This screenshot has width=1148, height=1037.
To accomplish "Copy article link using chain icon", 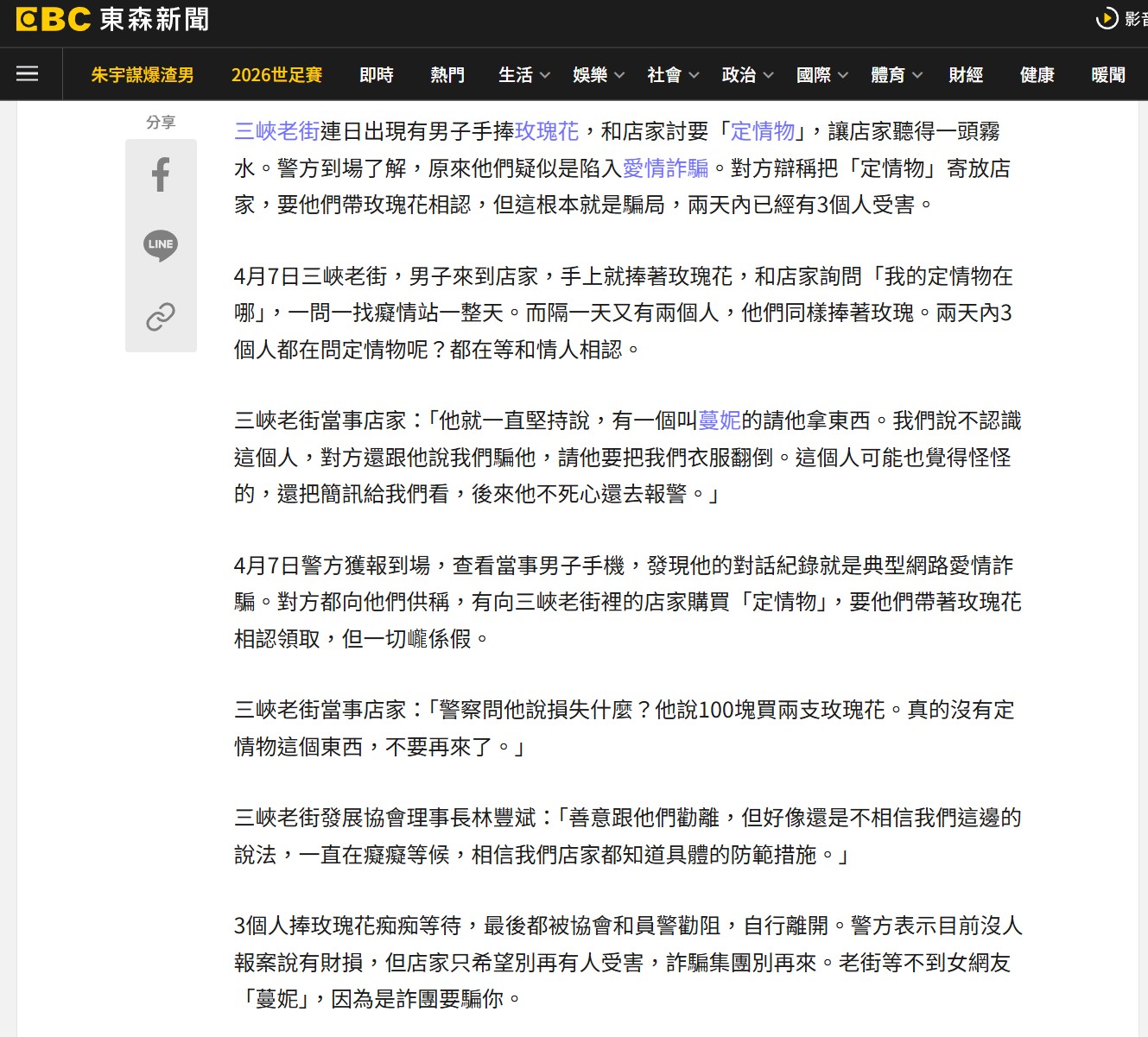I will click(x=161, y=317).
